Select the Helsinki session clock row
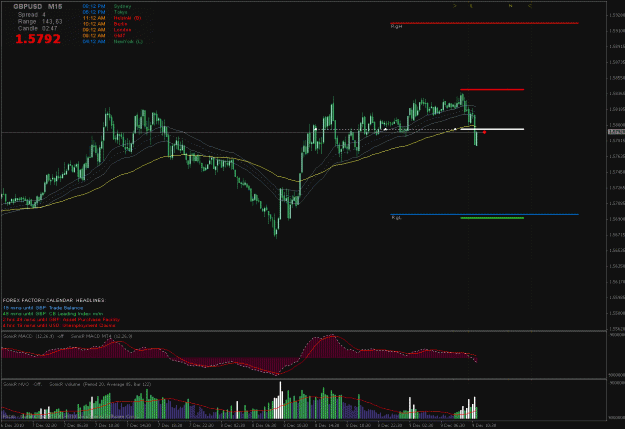The image size is (625, 429). [112, 18]
